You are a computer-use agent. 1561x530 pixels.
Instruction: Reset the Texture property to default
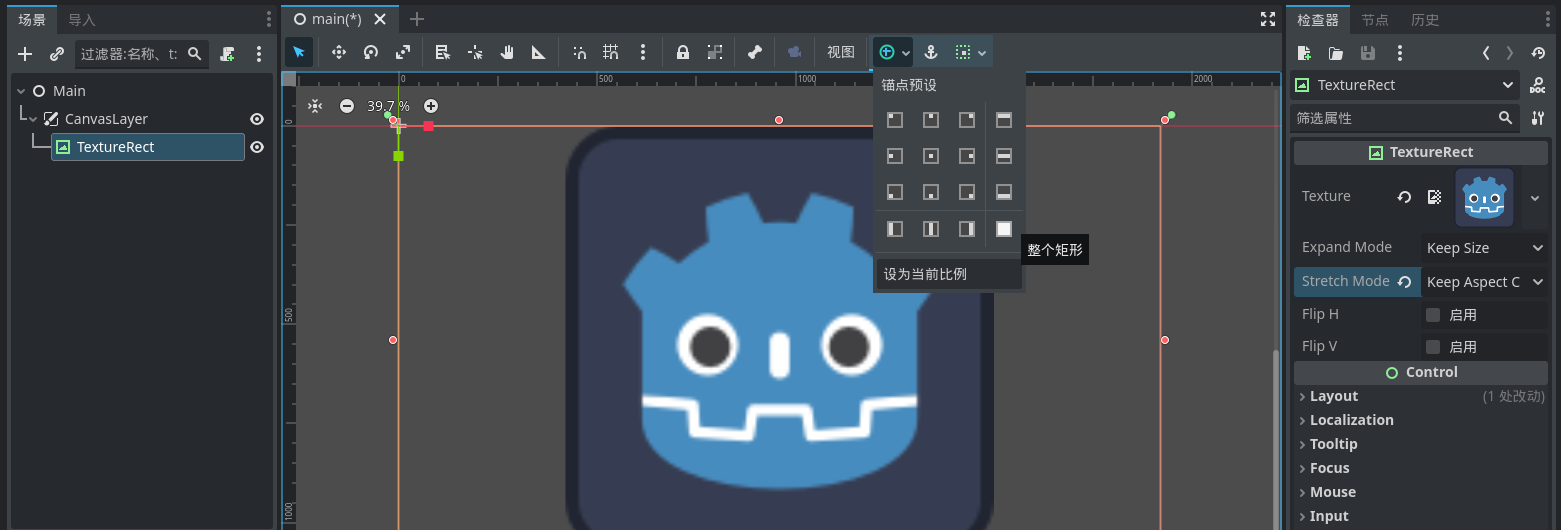[1404, 197]
